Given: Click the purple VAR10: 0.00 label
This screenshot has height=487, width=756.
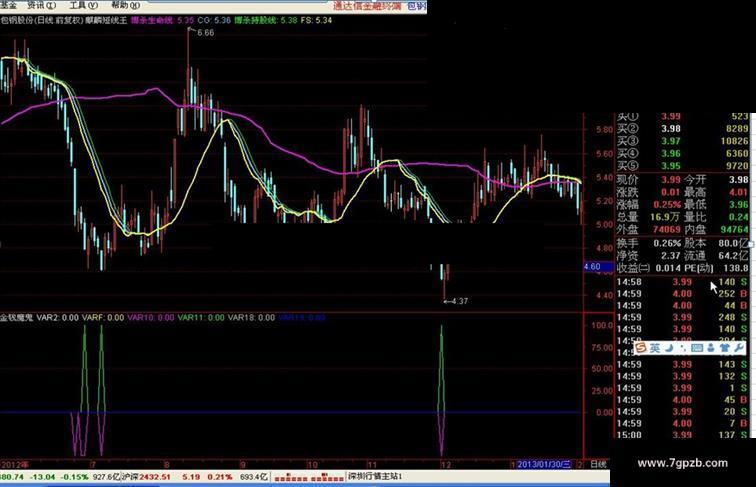Looking at the screenshot, I should click(x=150, y=318).
